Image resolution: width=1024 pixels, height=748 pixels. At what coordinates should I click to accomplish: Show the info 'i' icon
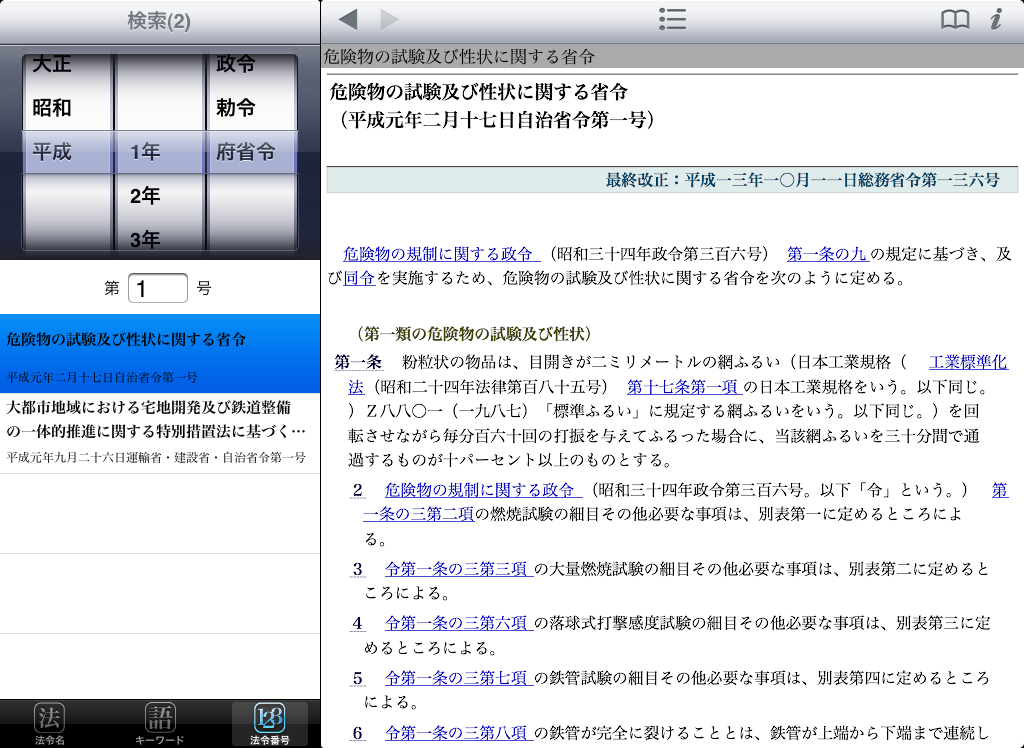point(995,20)
